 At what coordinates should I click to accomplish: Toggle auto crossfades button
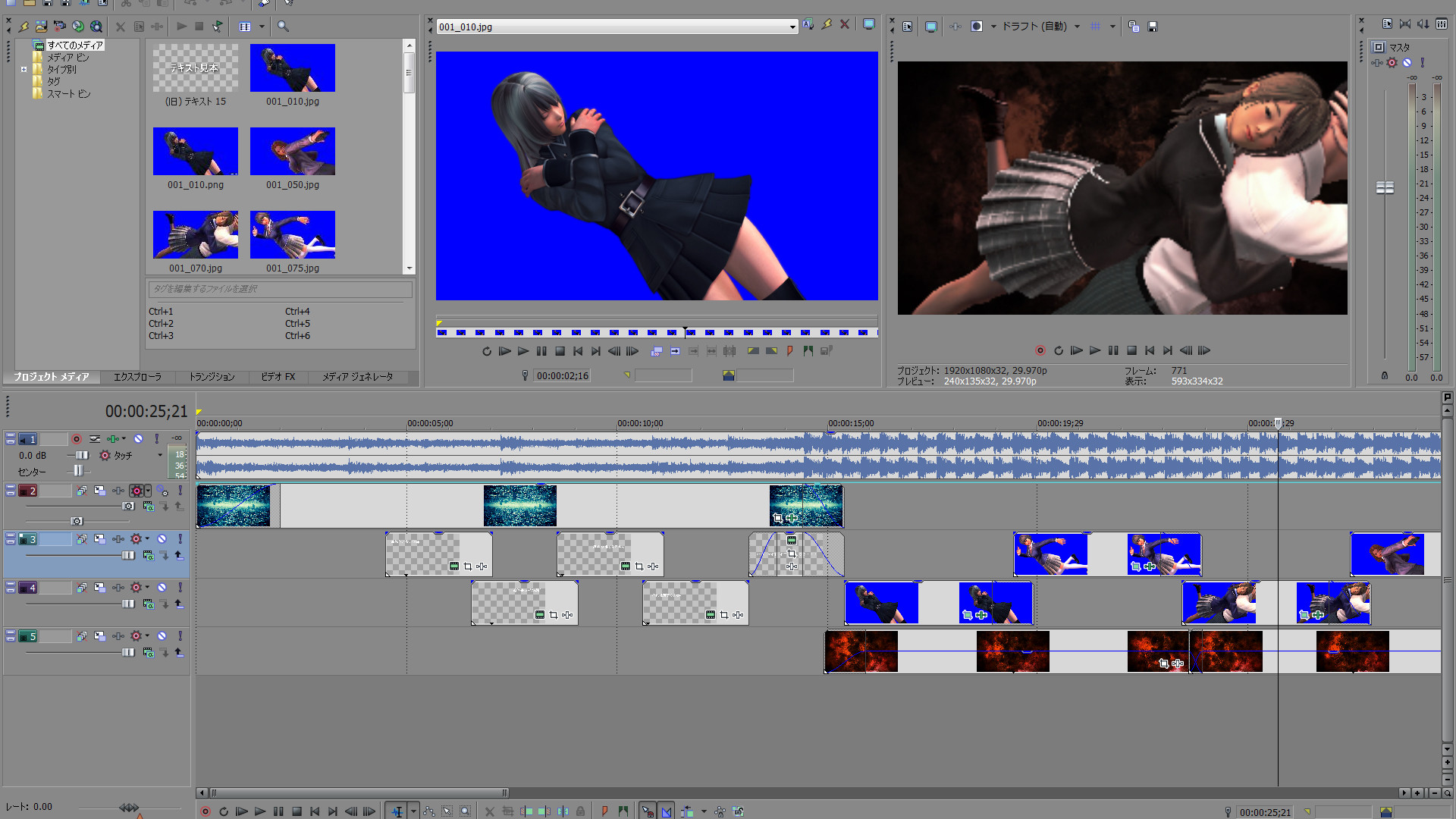[666, 811]
